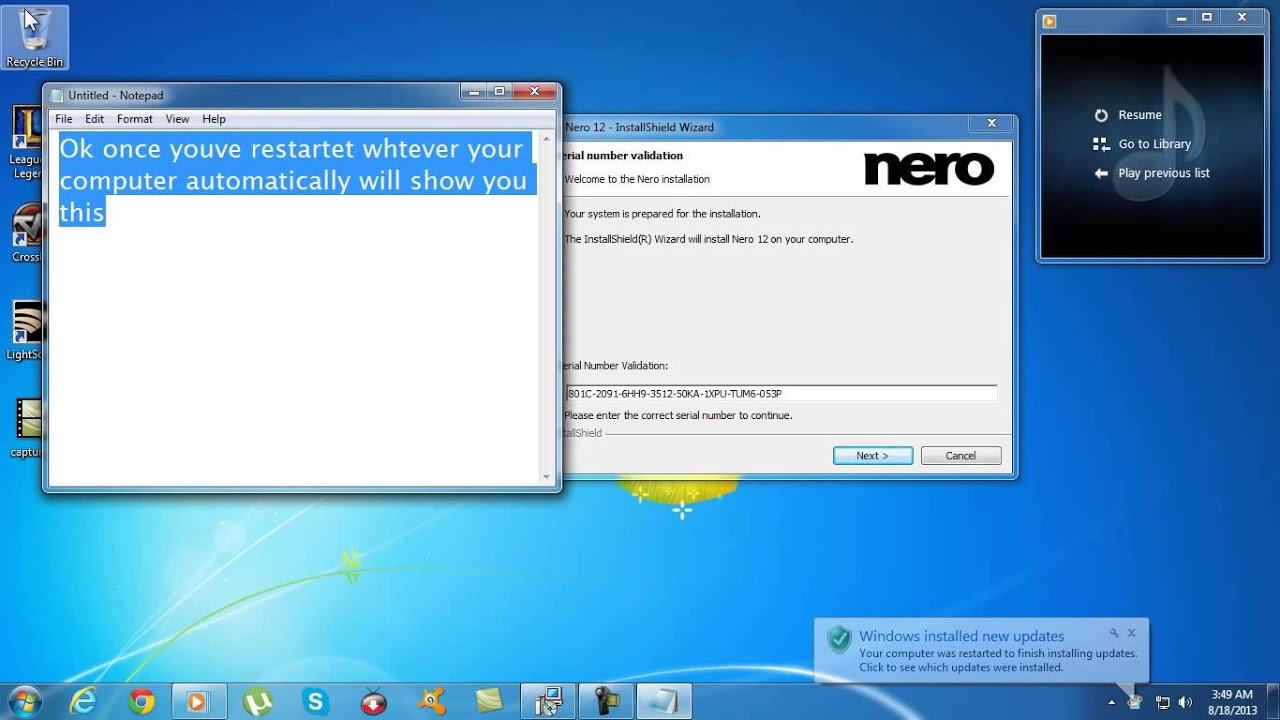The image size is (1280, 720).
Task: Launch Internet Explorer from taskbar
Action: [x=84, y=702]
